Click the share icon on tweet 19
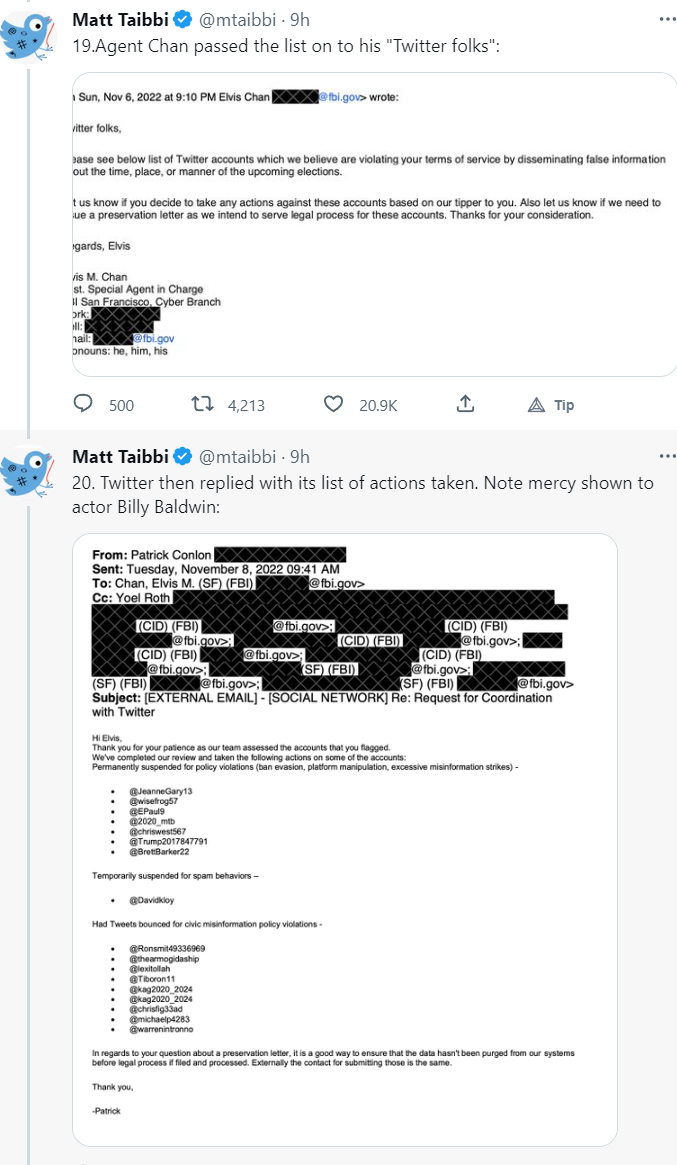Image resolution: width=677 pixels, height=1165 pixels. 465,404
